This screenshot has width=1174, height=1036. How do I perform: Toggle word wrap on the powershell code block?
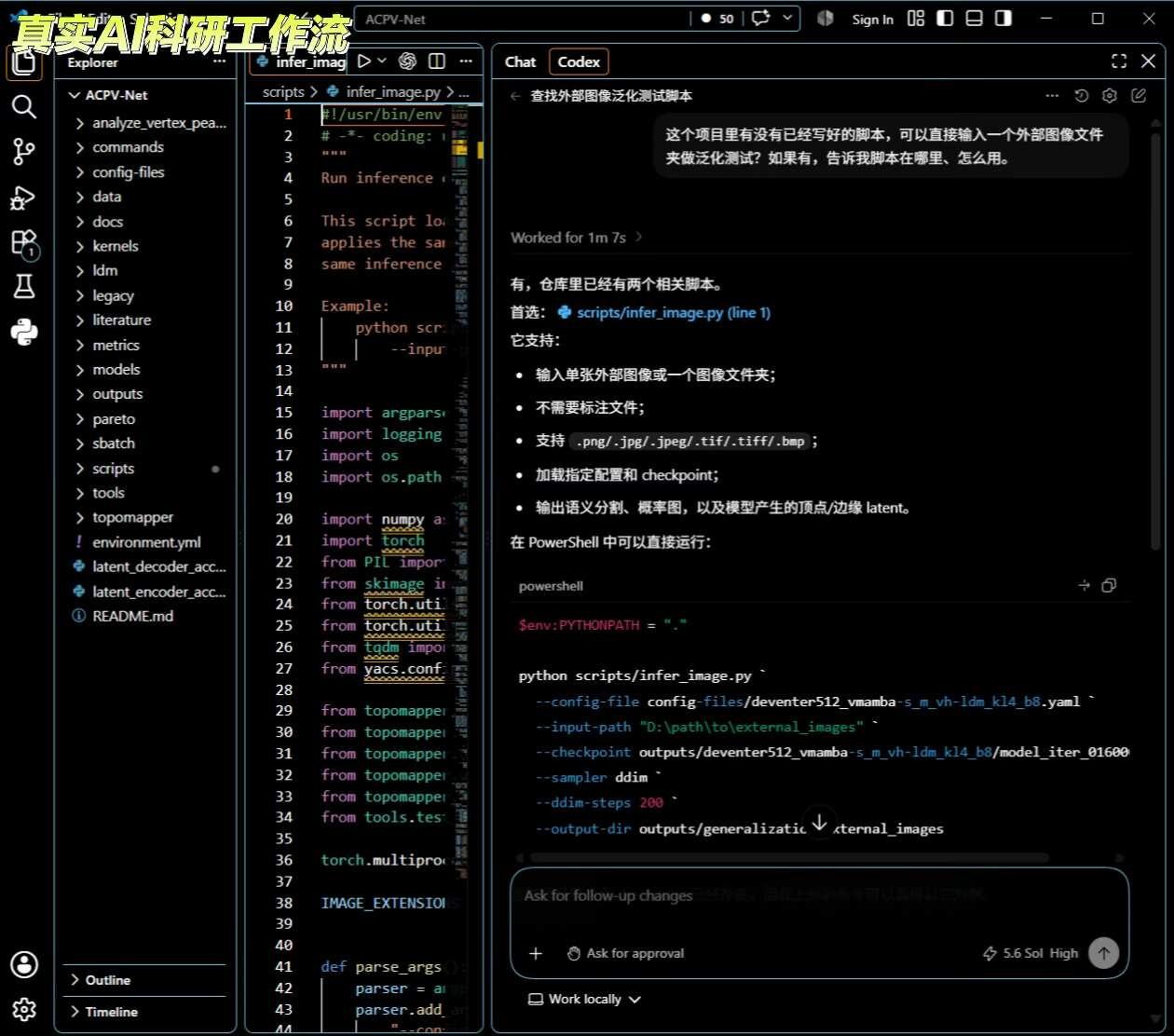[1084, 586]
